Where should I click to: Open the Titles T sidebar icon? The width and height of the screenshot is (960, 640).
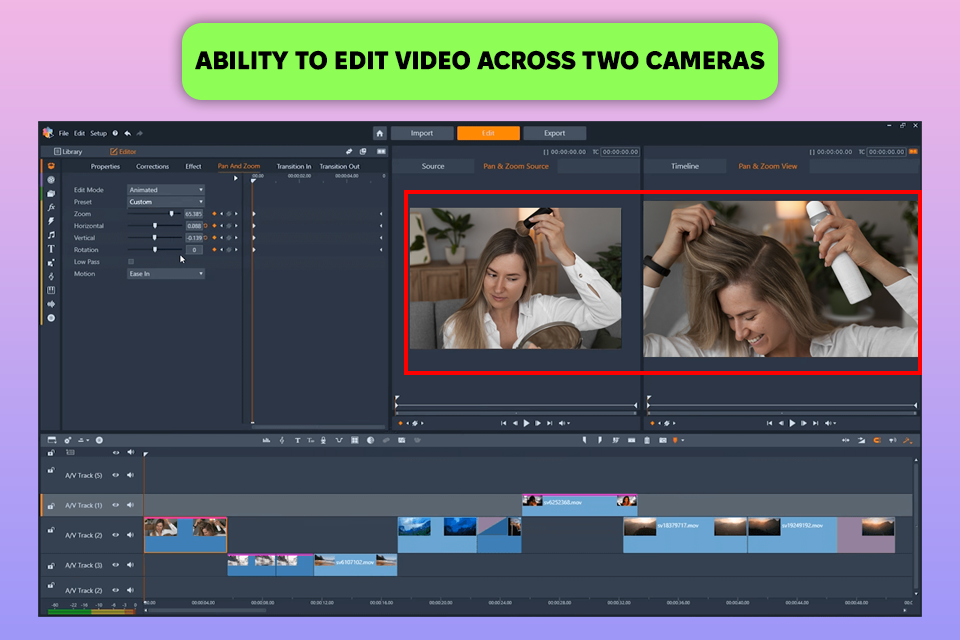click(51, 249)
